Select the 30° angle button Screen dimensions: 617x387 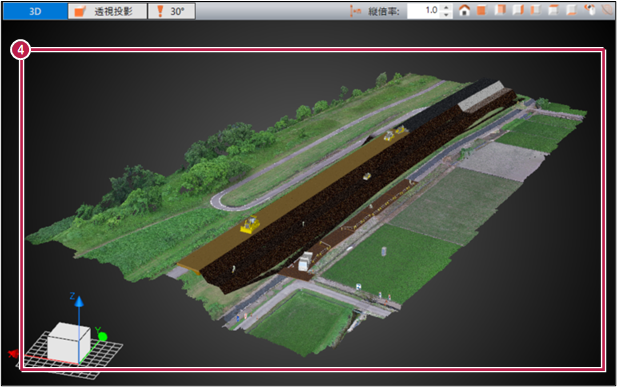tap(171, 11)
